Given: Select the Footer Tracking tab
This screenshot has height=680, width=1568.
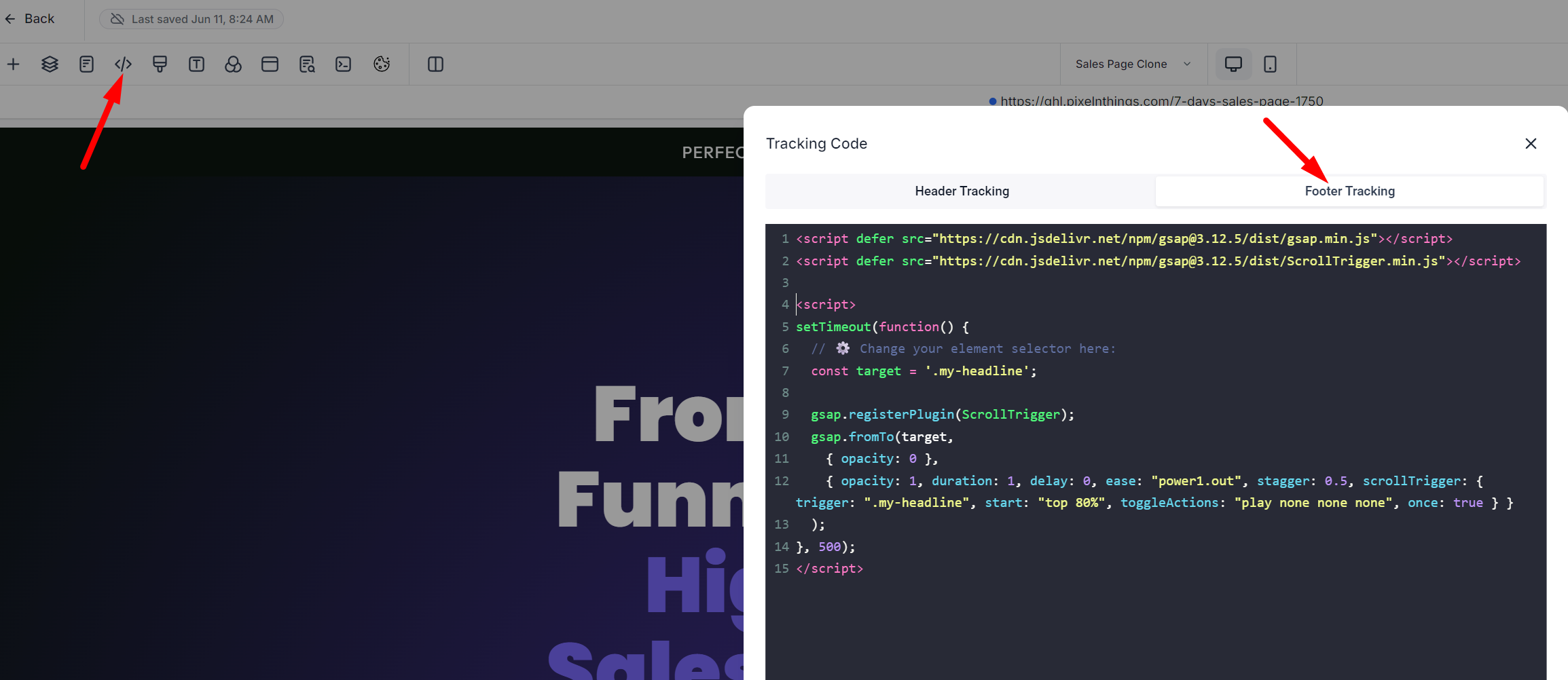Looking at the screenshot, I should click(1349, 191).
